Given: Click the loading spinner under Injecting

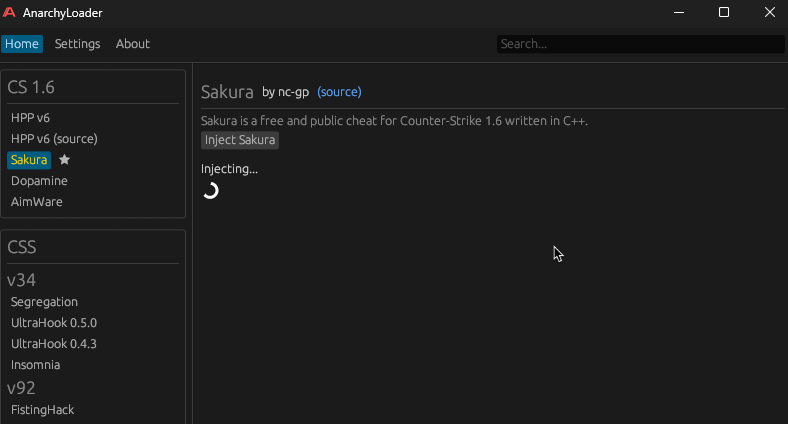Looking at the screenshot, I should (x=211, y=191).
